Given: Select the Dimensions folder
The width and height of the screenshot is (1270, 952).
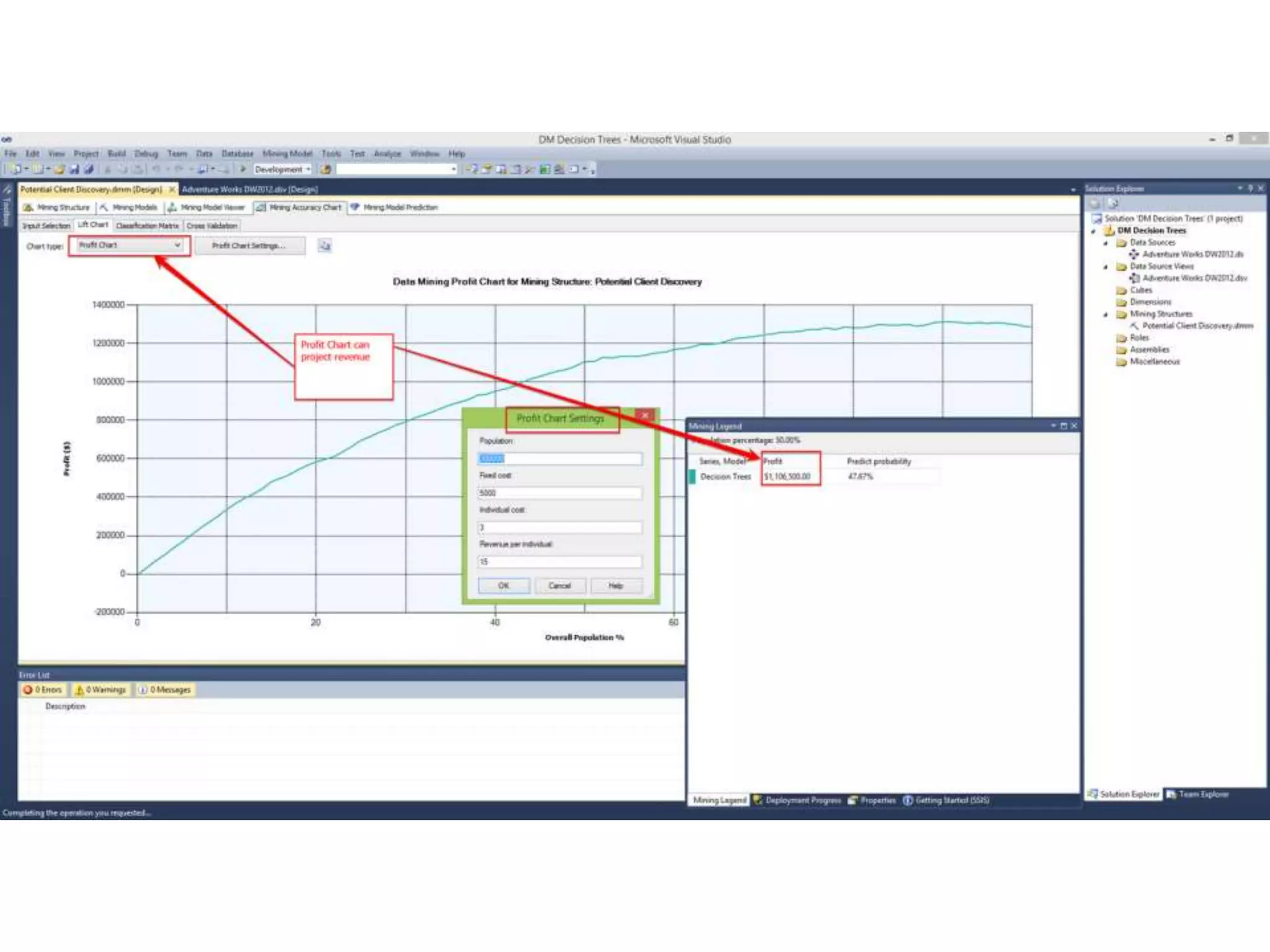Looking at the screenshot, I should [x=1144, y=302].
